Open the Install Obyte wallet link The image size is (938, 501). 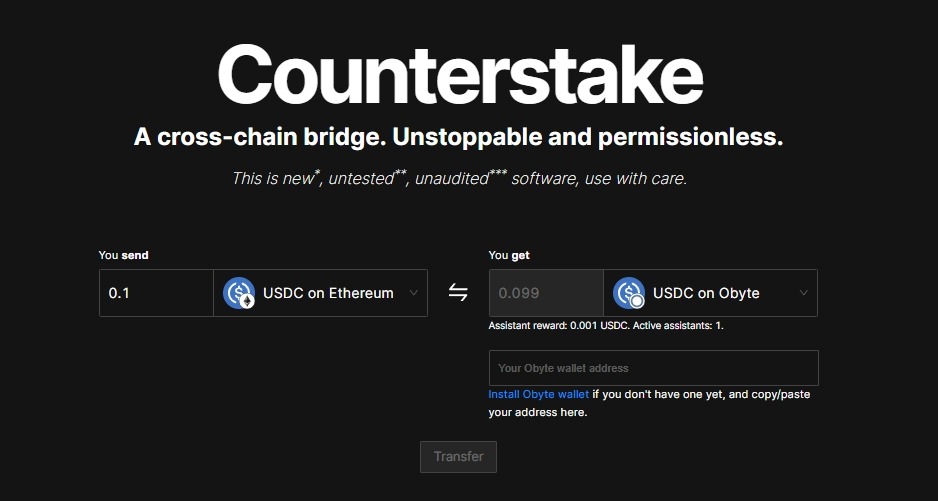(x=538, y=394)
